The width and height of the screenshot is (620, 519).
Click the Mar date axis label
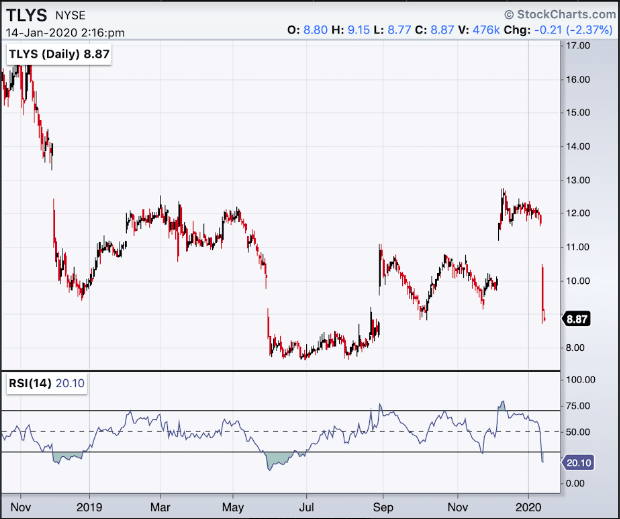[x=160, y=507]
